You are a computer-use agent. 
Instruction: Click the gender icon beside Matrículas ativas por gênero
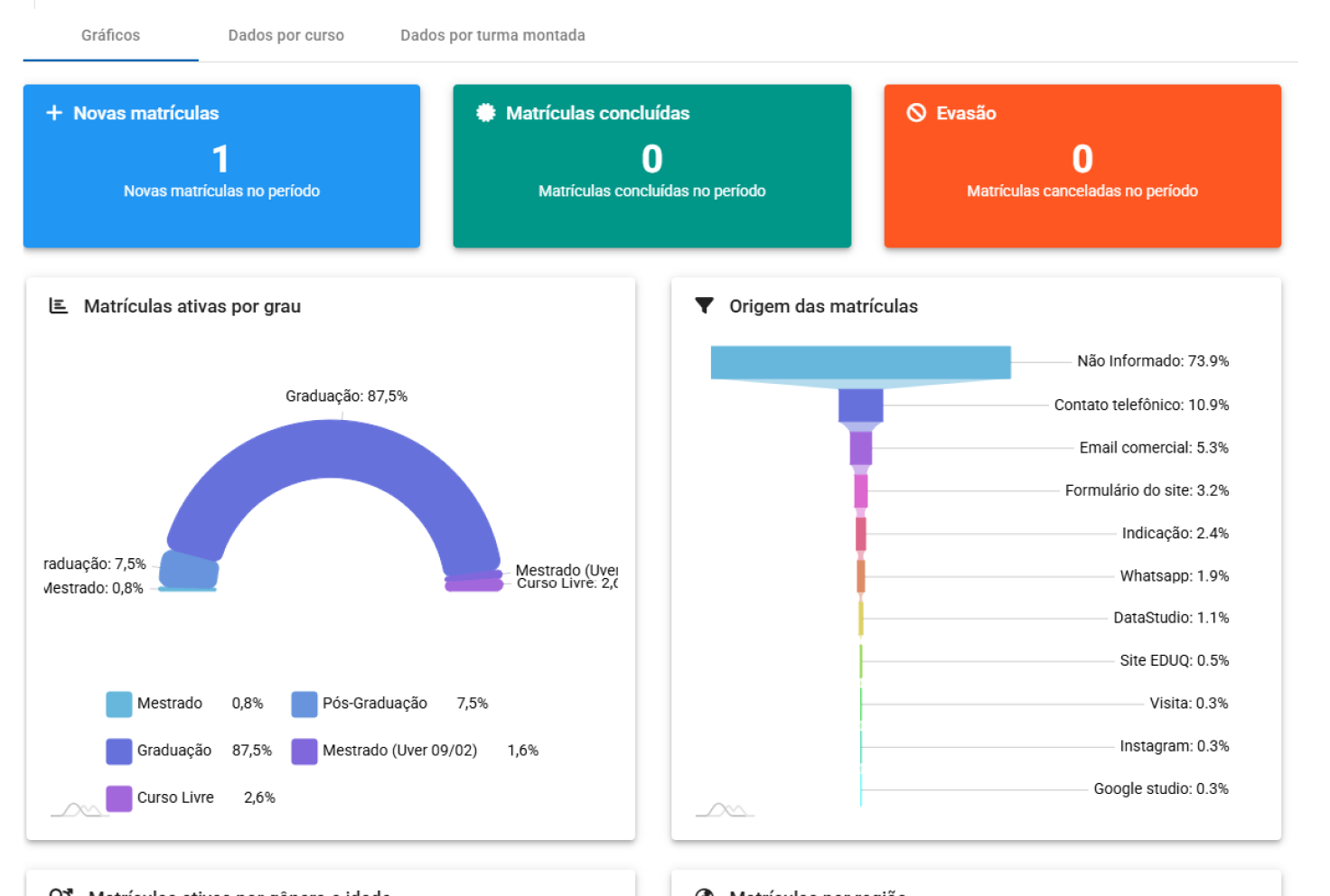[x=60, y=892]
